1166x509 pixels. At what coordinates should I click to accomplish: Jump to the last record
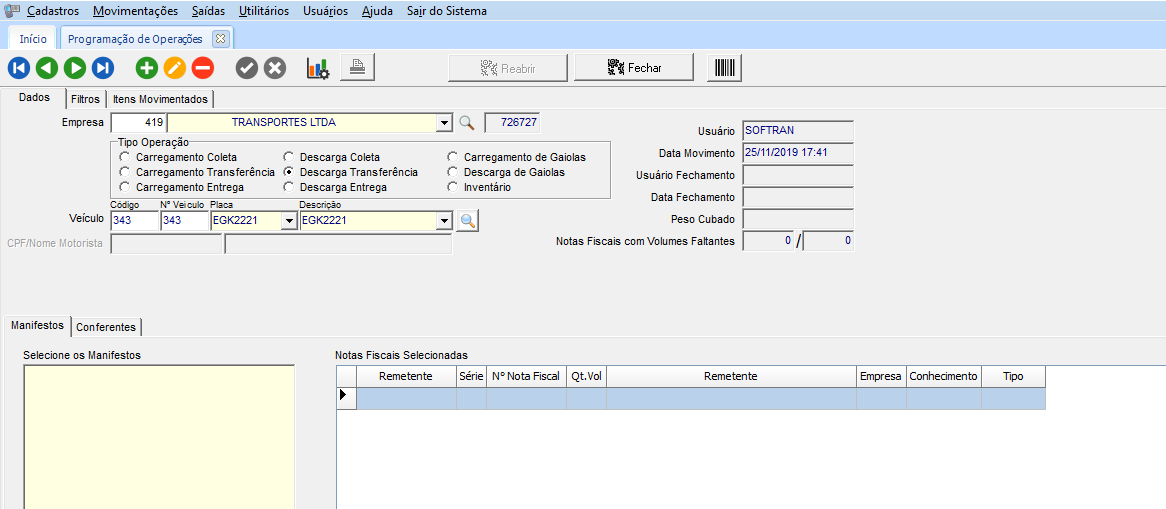(103, 68)
